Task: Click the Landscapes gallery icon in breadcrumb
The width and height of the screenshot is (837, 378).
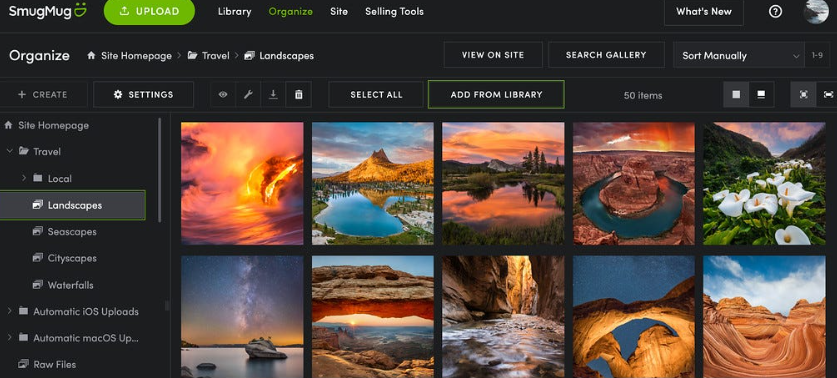Action: tap(249, 56)
